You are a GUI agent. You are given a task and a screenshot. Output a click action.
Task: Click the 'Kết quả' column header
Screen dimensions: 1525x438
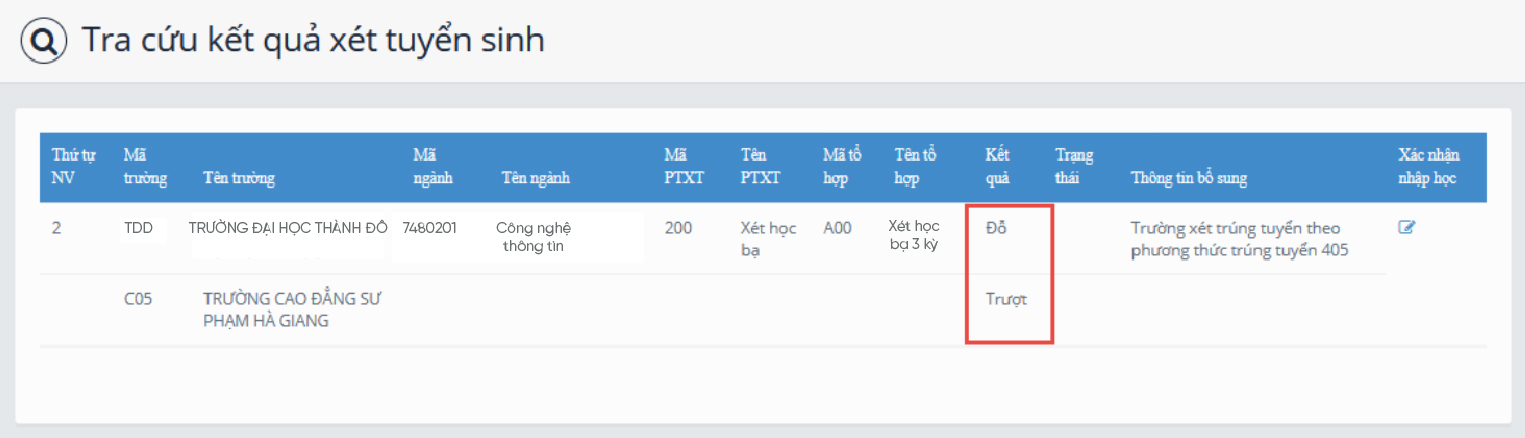point(998,167)
